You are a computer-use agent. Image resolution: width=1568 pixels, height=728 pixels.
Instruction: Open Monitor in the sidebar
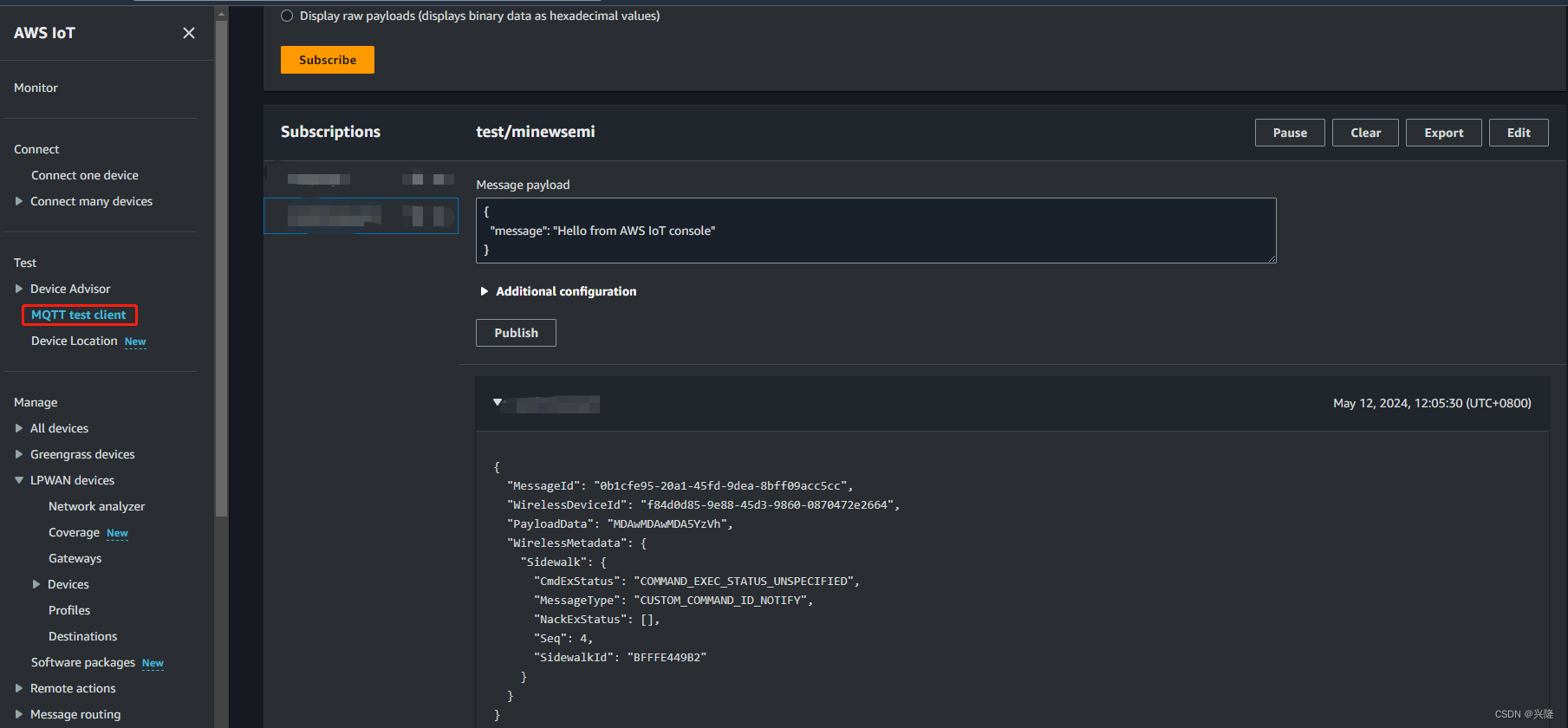click(36, 88)
